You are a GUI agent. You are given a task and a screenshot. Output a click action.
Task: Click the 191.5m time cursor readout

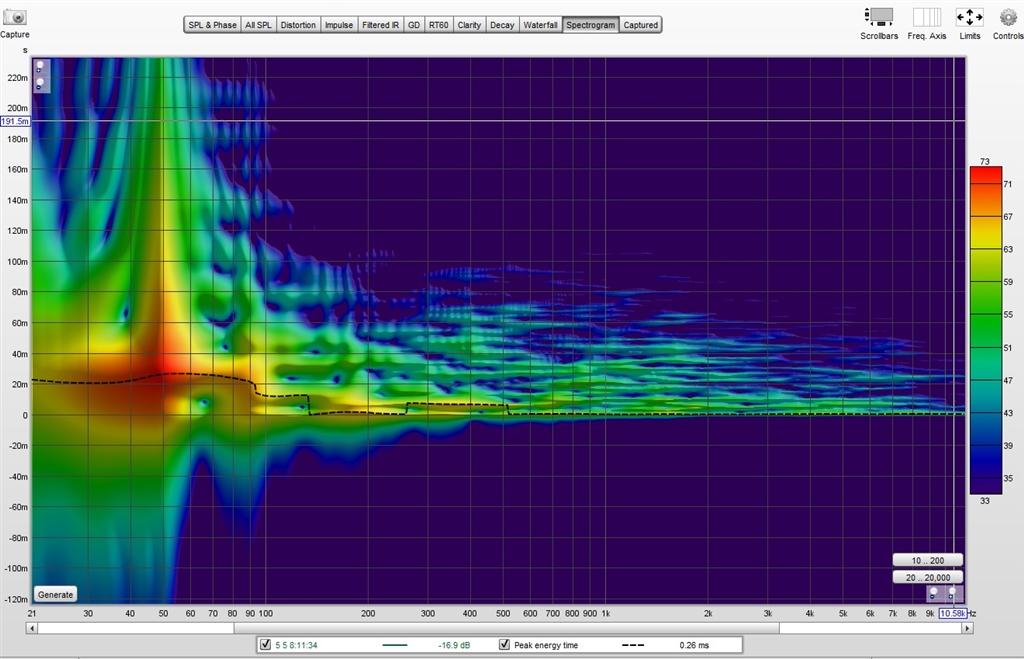coord(15,121)
